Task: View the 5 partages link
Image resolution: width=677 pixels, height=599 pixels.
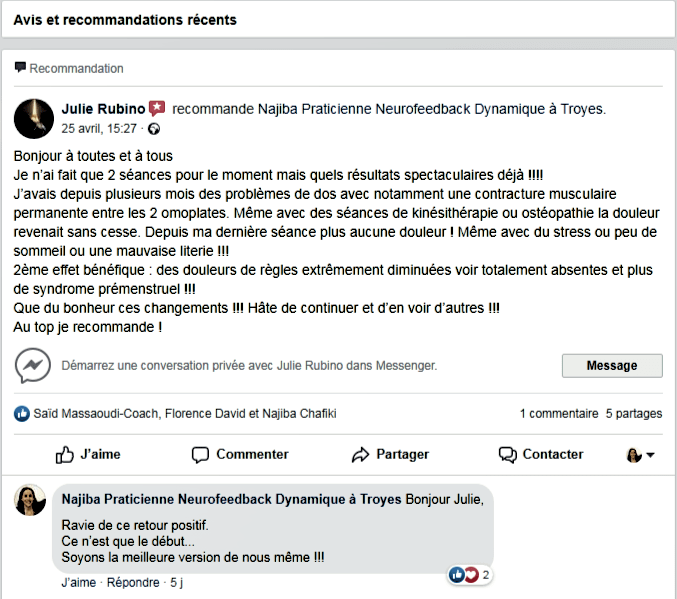Action: (634, 413)
